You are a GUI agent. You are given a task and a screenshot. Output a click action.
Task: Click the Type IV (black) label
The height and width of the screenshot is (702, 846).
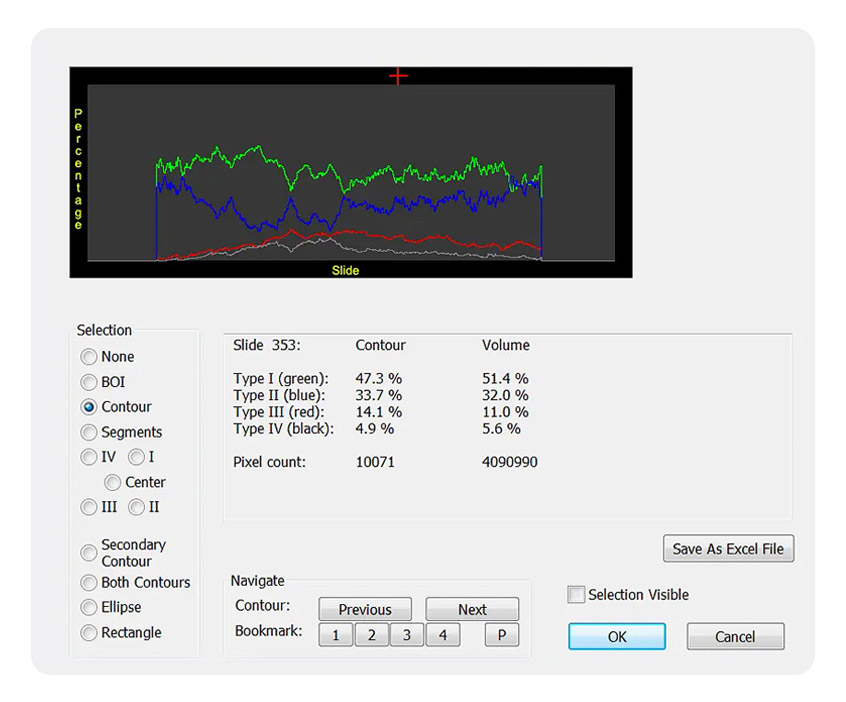[x=283, y=429]
